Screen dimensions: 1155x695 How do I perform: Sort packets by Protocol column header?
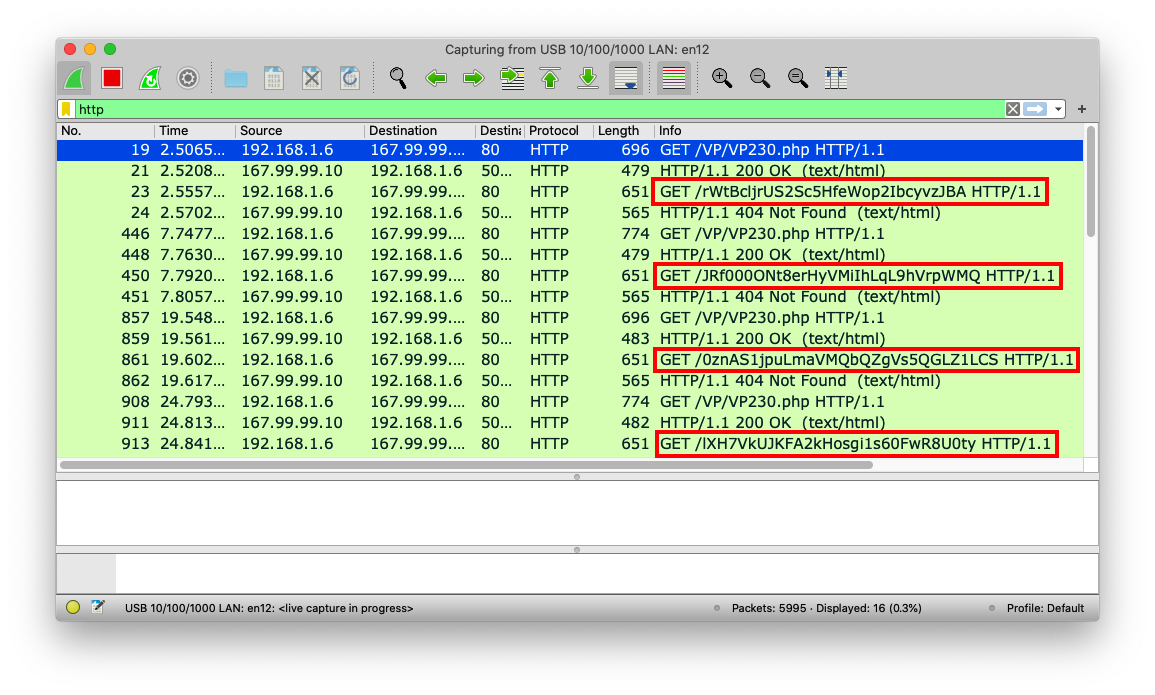[554, 130]
